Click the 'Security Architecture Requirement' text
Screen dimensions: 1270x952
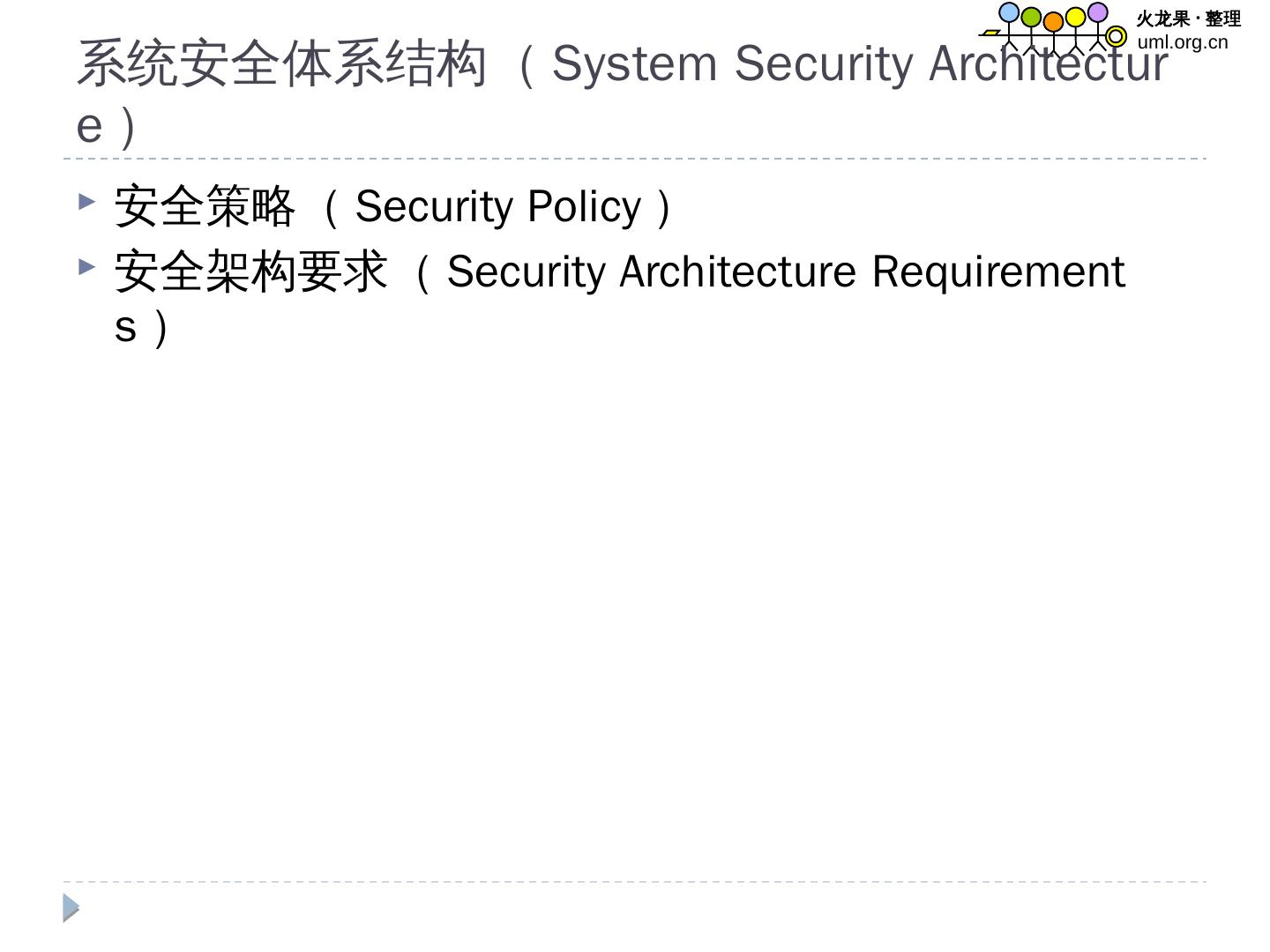pyautogui.click(x=785, y=271)
